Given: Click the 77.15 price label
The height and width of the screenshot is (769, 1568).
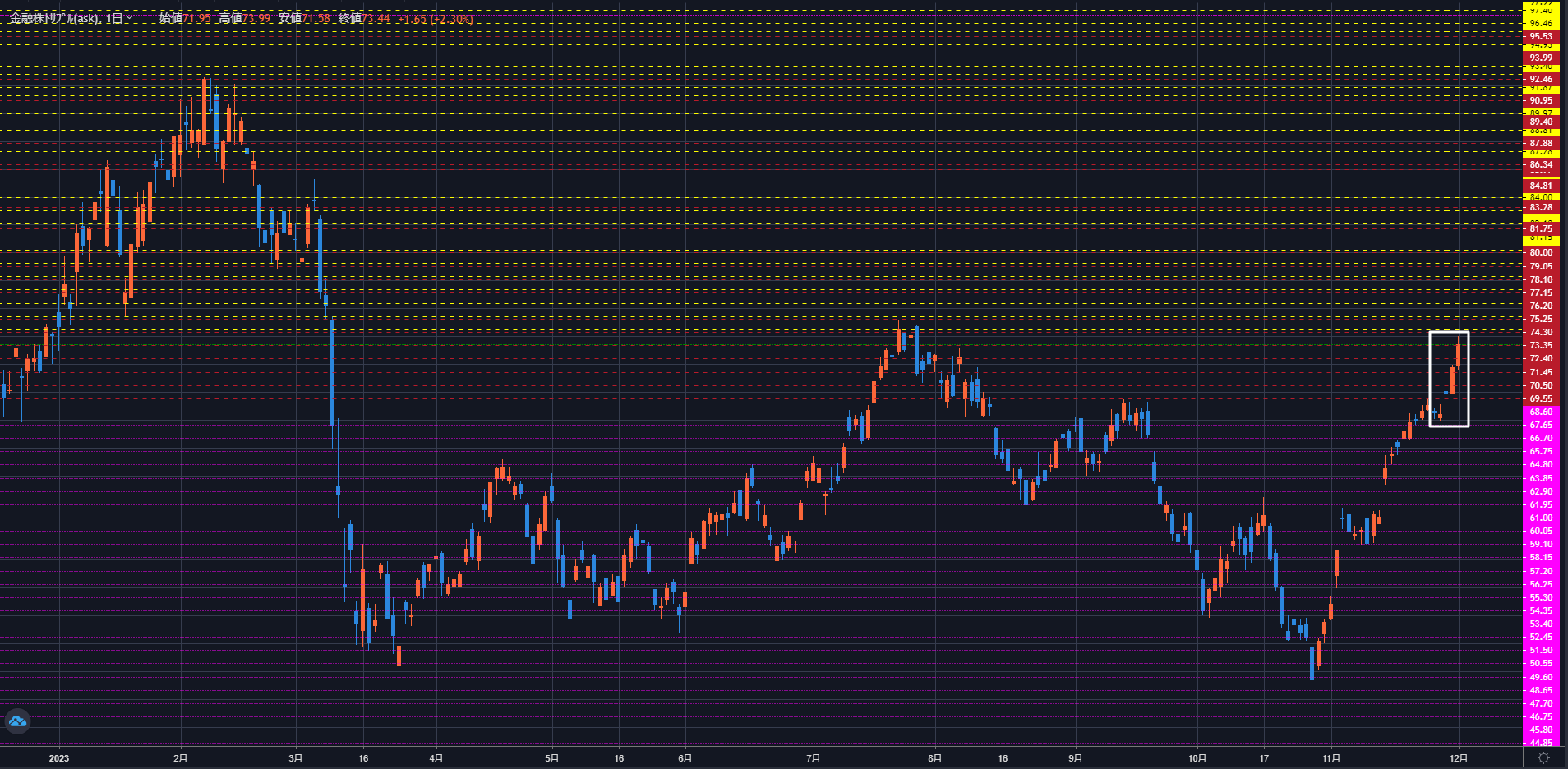Looking at the screenshot, I should tap(1541, 292).
